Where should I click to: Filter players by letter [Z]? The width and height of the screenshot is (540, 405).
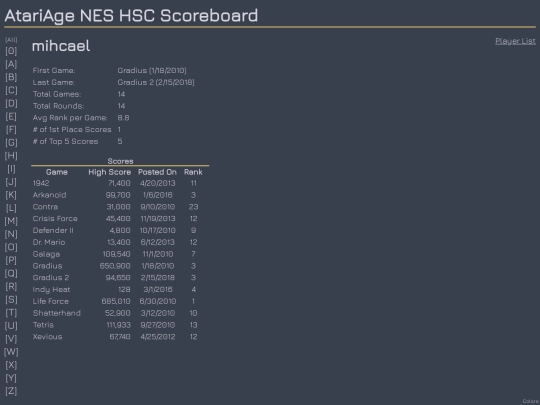11,391
